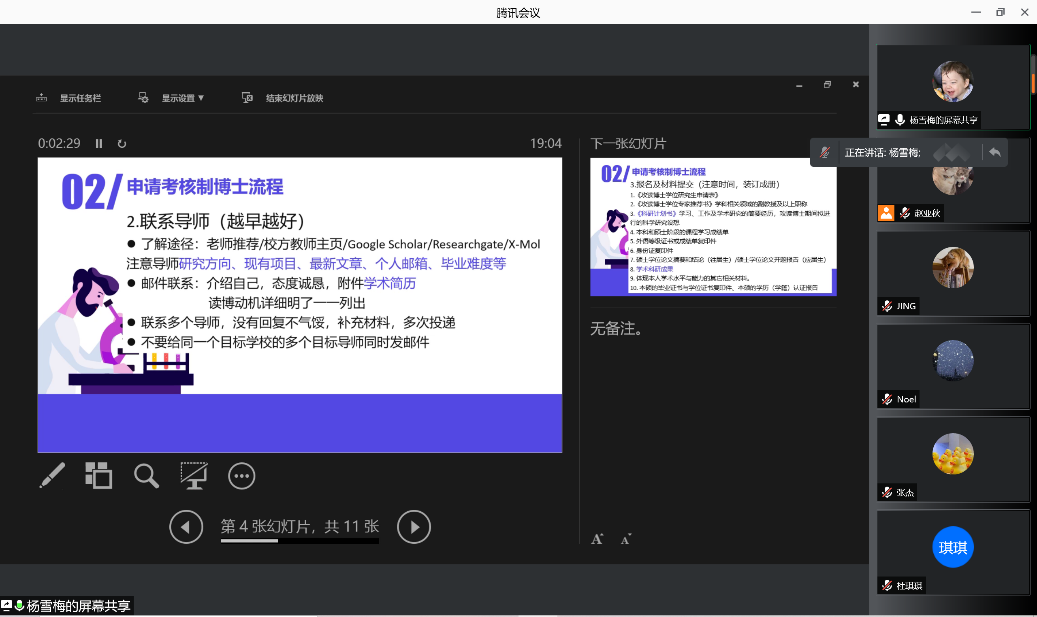Go to the previous slide
The image size is (1037, 617).
tap(186, 526)
